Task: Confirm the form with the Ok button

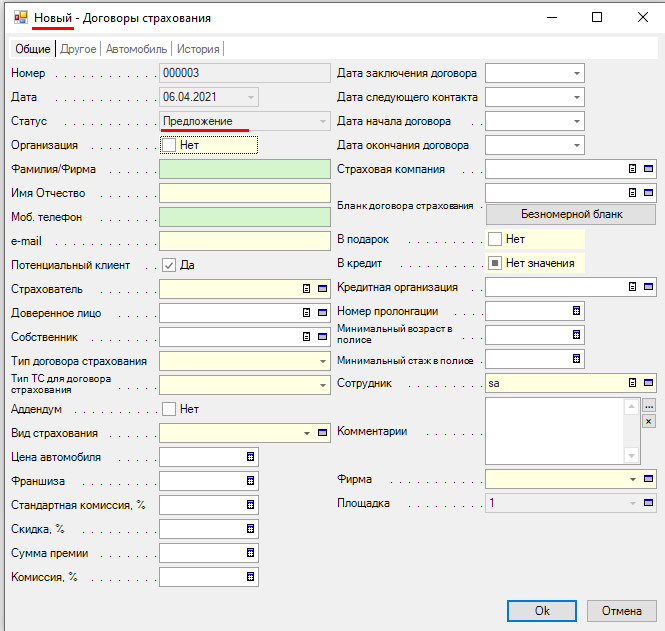Action: 541,610
